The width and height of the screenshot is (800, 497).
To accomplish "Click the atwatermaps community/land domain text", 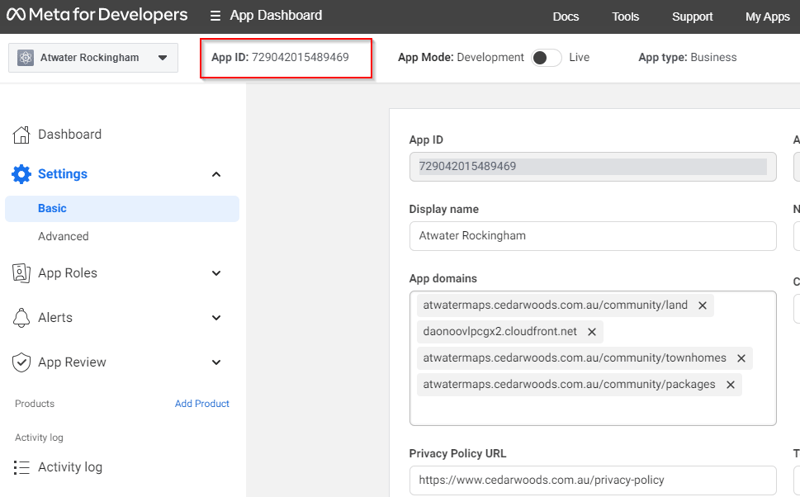I will tap(555, 305).
